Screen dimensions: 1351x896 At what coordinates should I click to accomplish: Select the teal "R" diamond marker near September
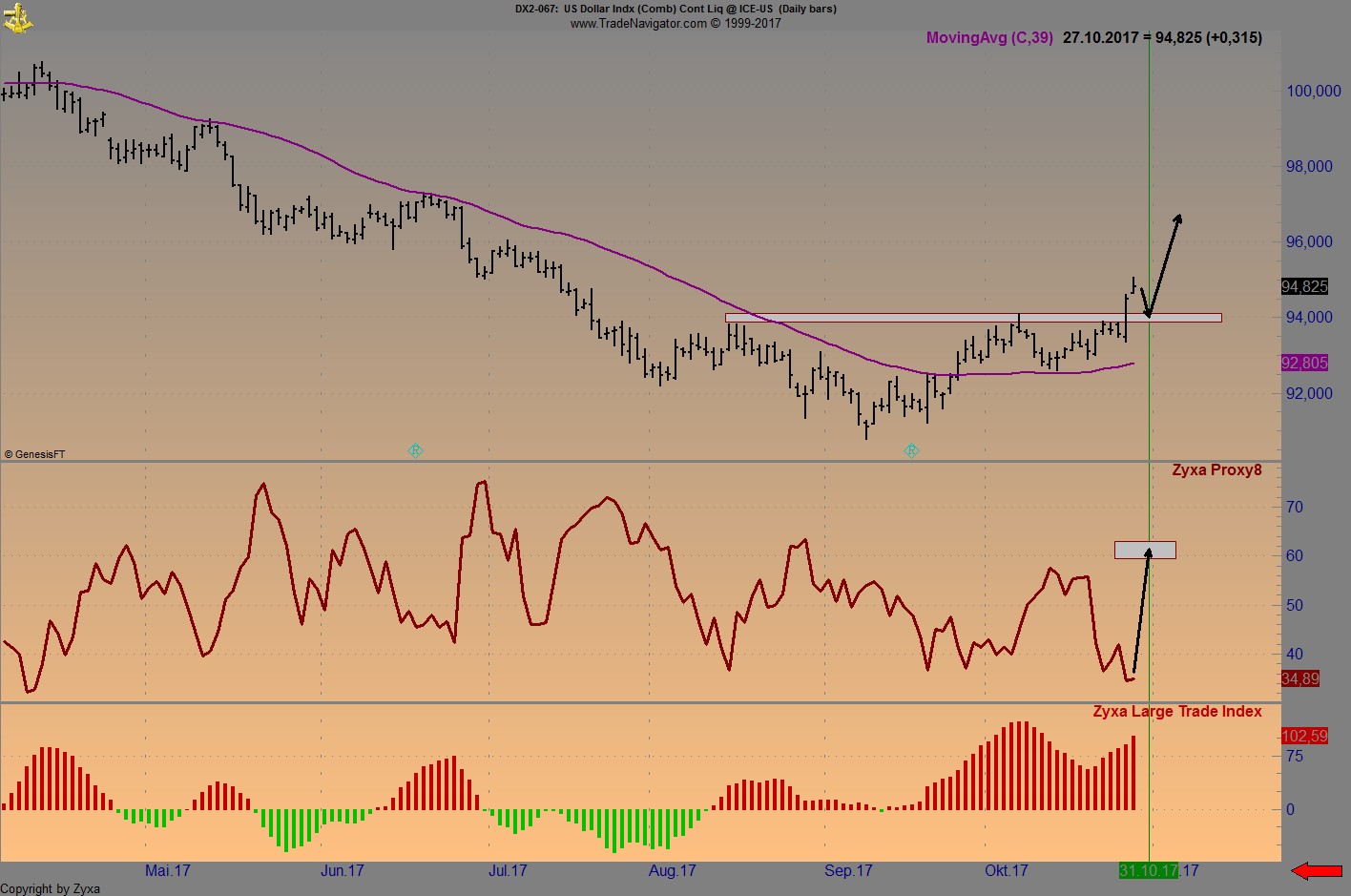coord(911,450)
